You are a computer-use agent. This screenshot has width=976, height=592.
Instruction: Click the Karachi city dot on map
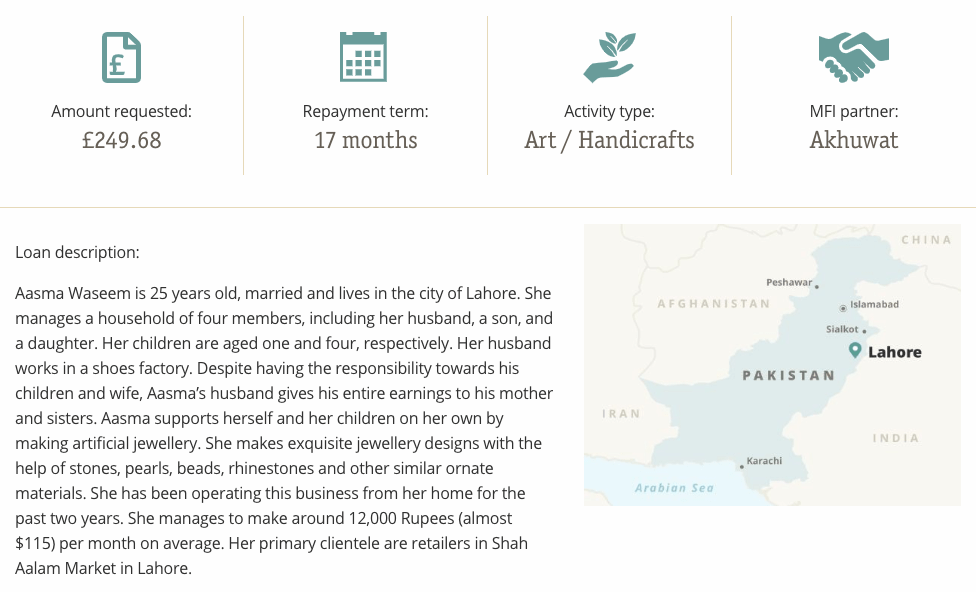pos(741,467)
